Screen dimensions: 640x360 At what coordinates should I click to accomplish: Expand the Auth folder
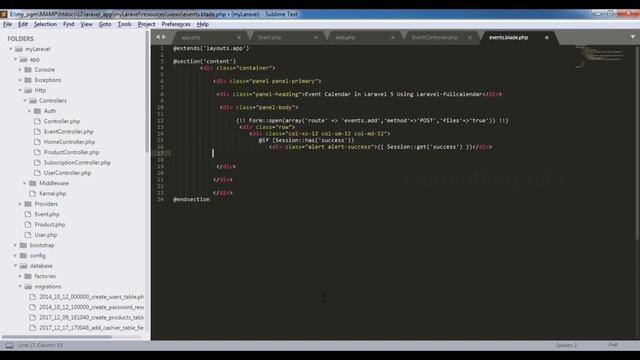pos(29,111)
